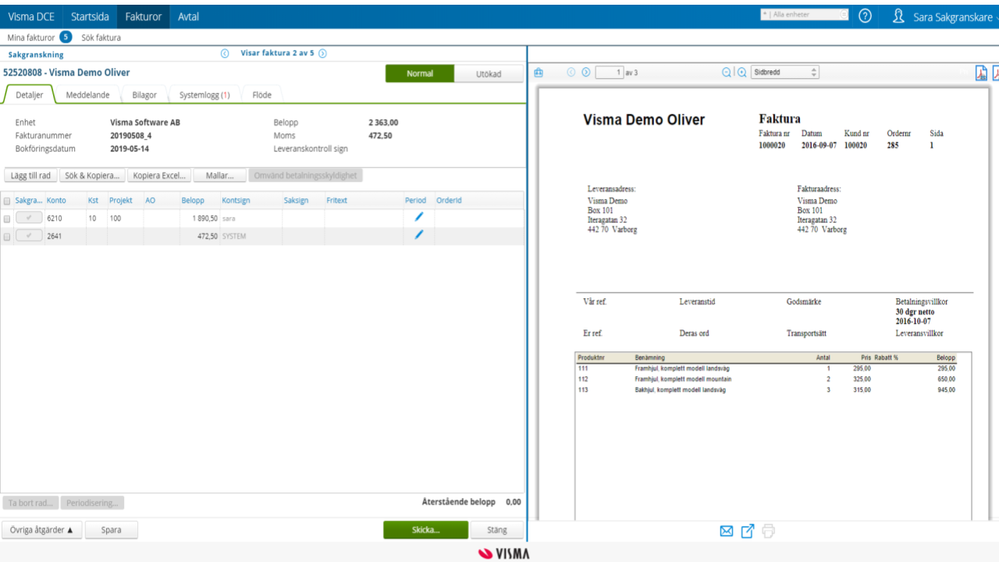Click the page number input field
Screen dimensions: 999x562
point(609,73)
